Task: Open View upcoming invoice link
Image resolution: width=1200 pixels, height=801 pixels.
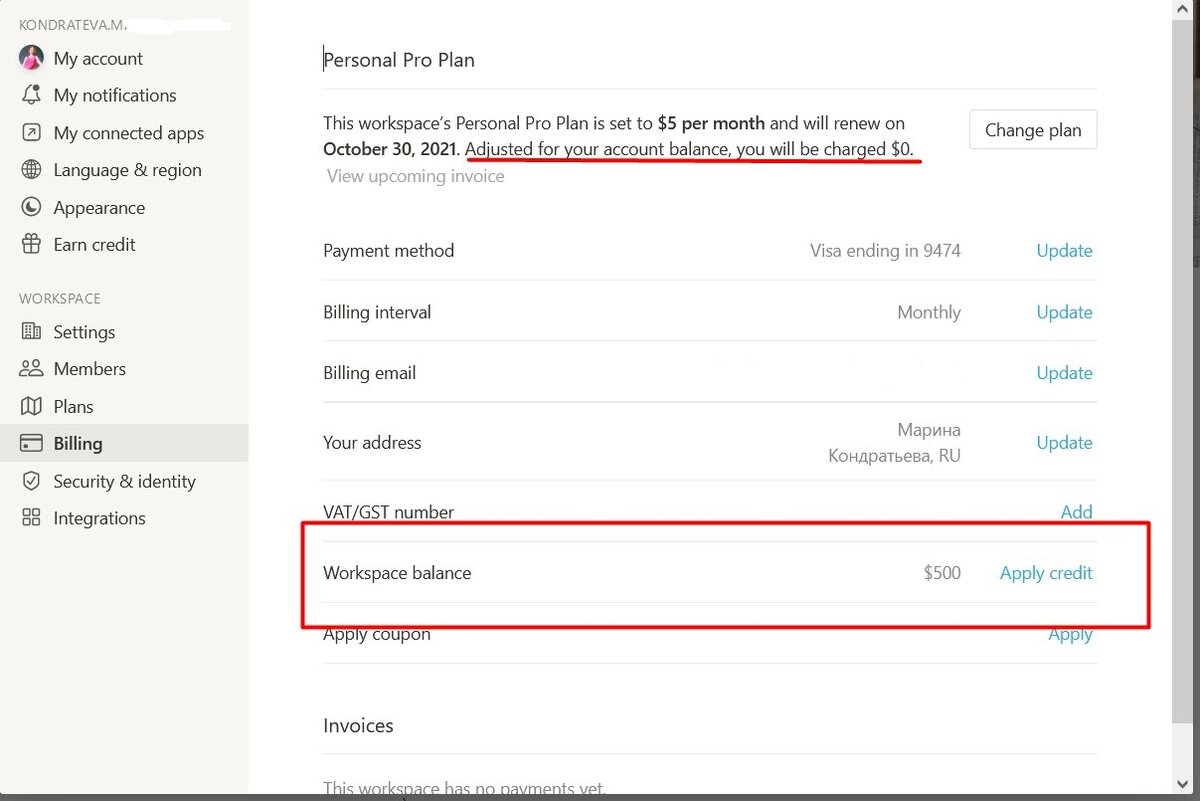Action: pyautogui.click(x=415, y=176)
